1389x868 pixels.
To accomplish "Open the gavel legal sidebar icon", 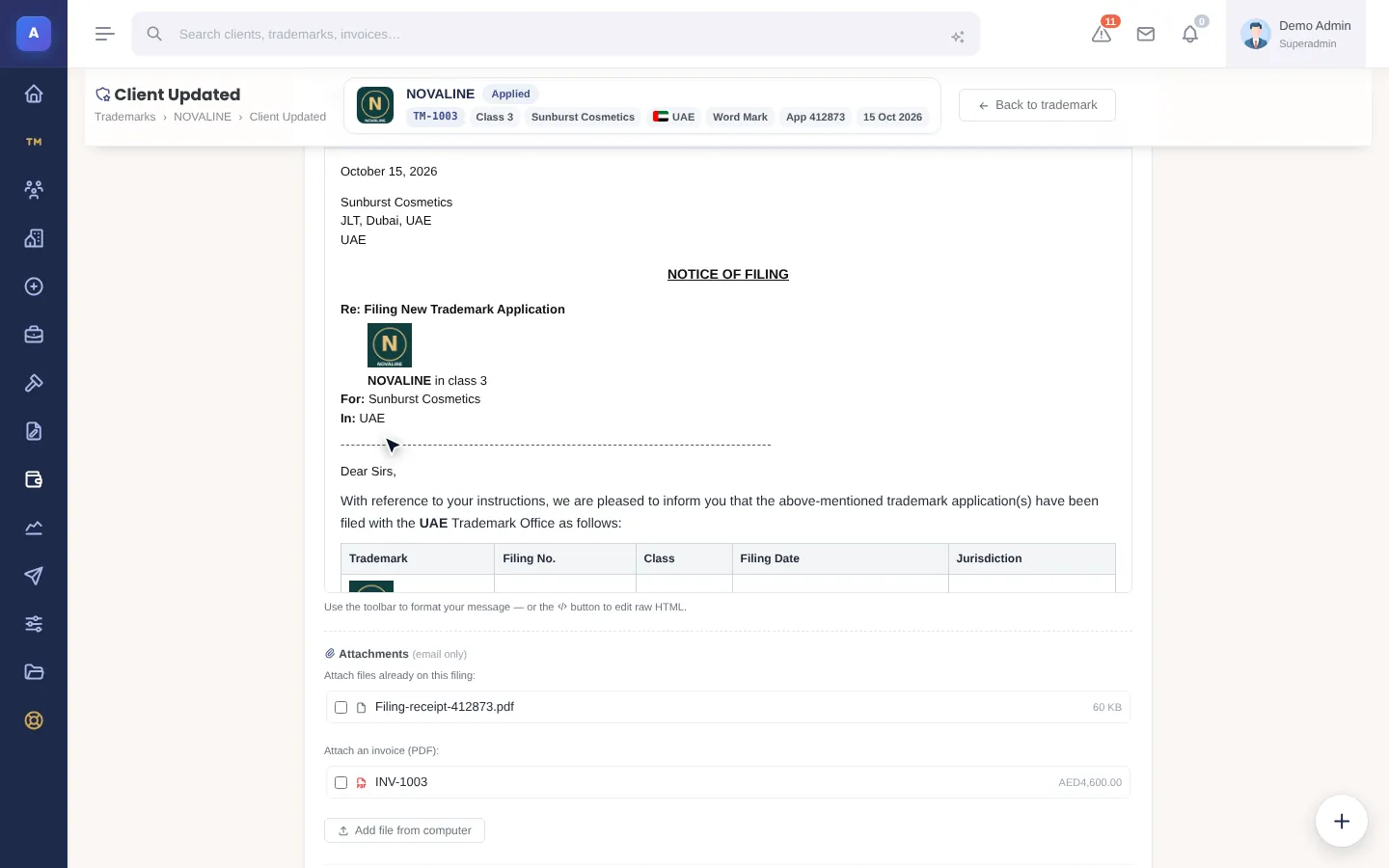I will [x=34, y=383].
